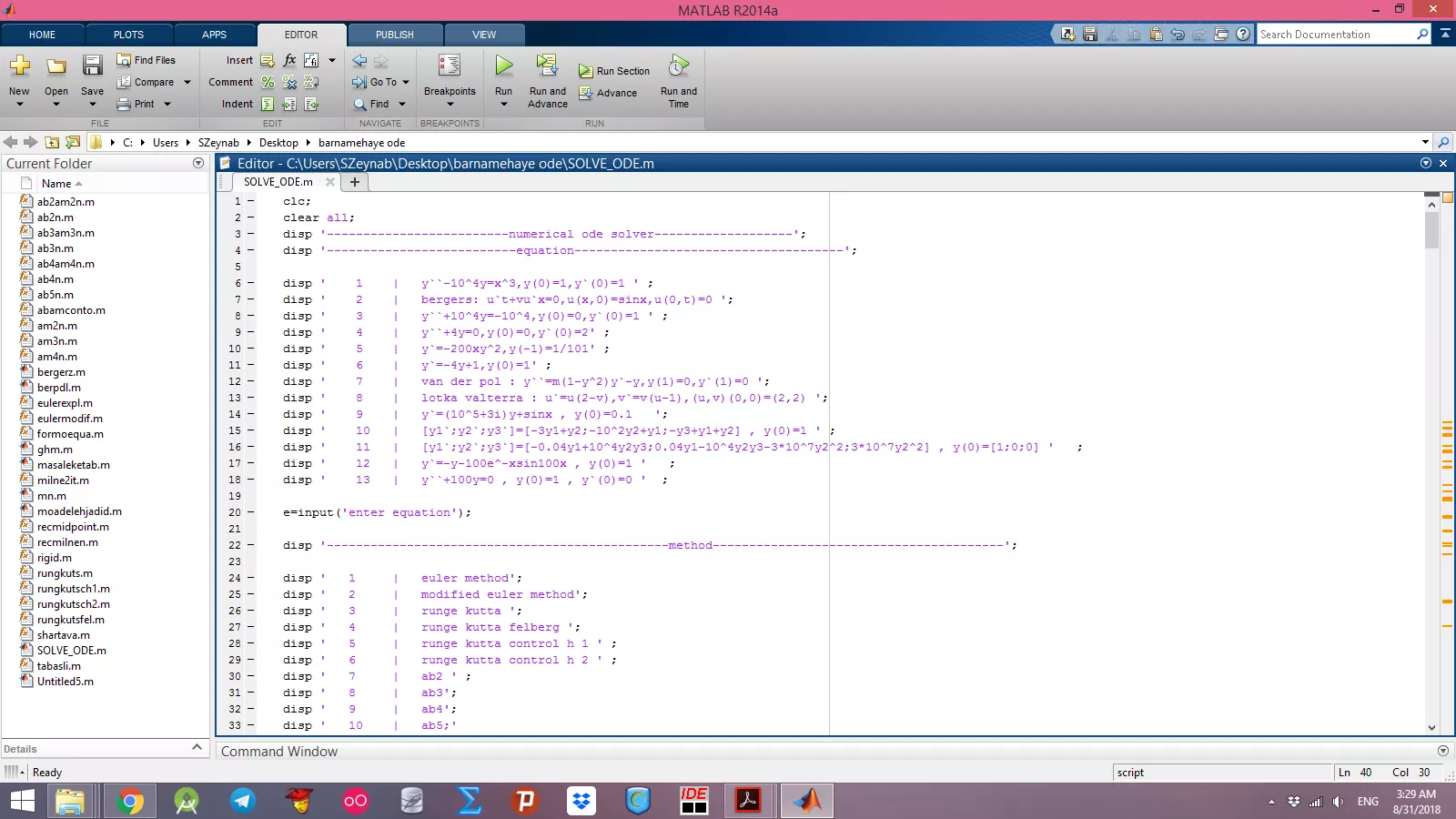Click the fx insert function icon
The image size is (1456, 819).
pos(289,60)
